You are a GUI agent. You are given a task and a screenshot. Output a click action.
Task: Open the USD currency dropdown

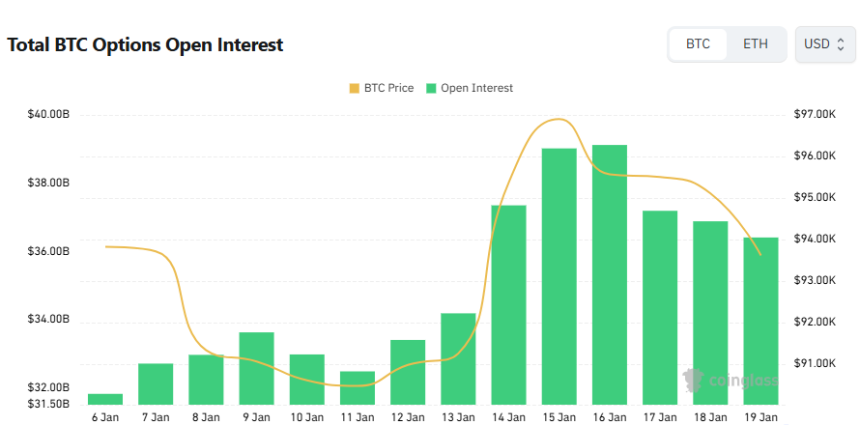[x=825, y=44]
